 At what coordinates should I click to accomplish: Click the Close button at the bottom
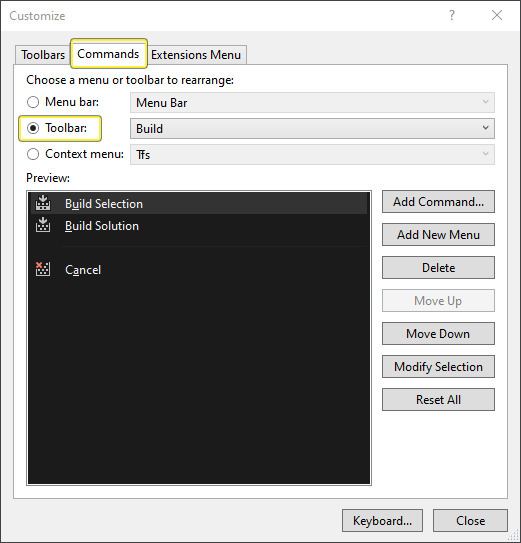pyautogui.click(x=470, y=520)
